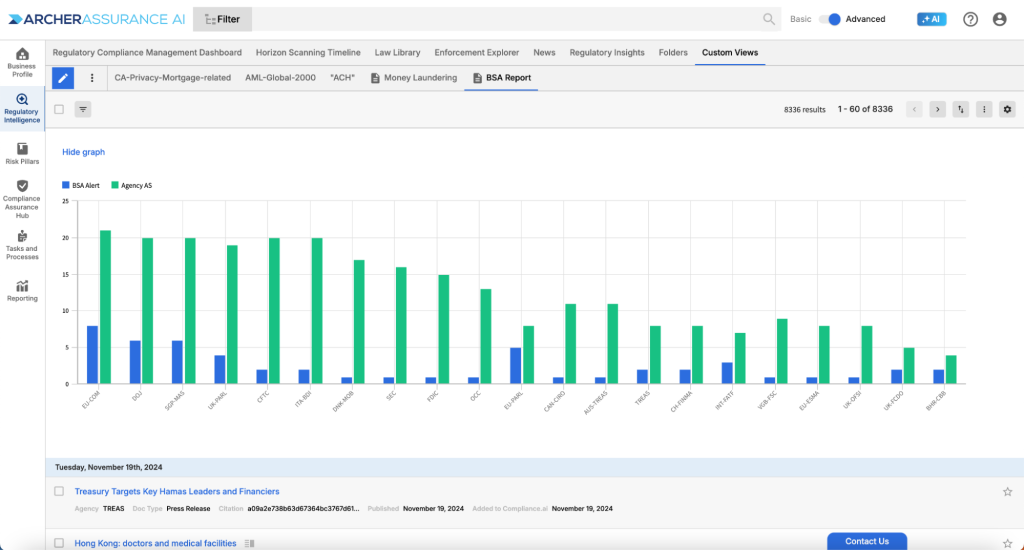This screenshot has width=1024, height=550.
Task: Click the DOJ axis label
Action: point(136,395)
